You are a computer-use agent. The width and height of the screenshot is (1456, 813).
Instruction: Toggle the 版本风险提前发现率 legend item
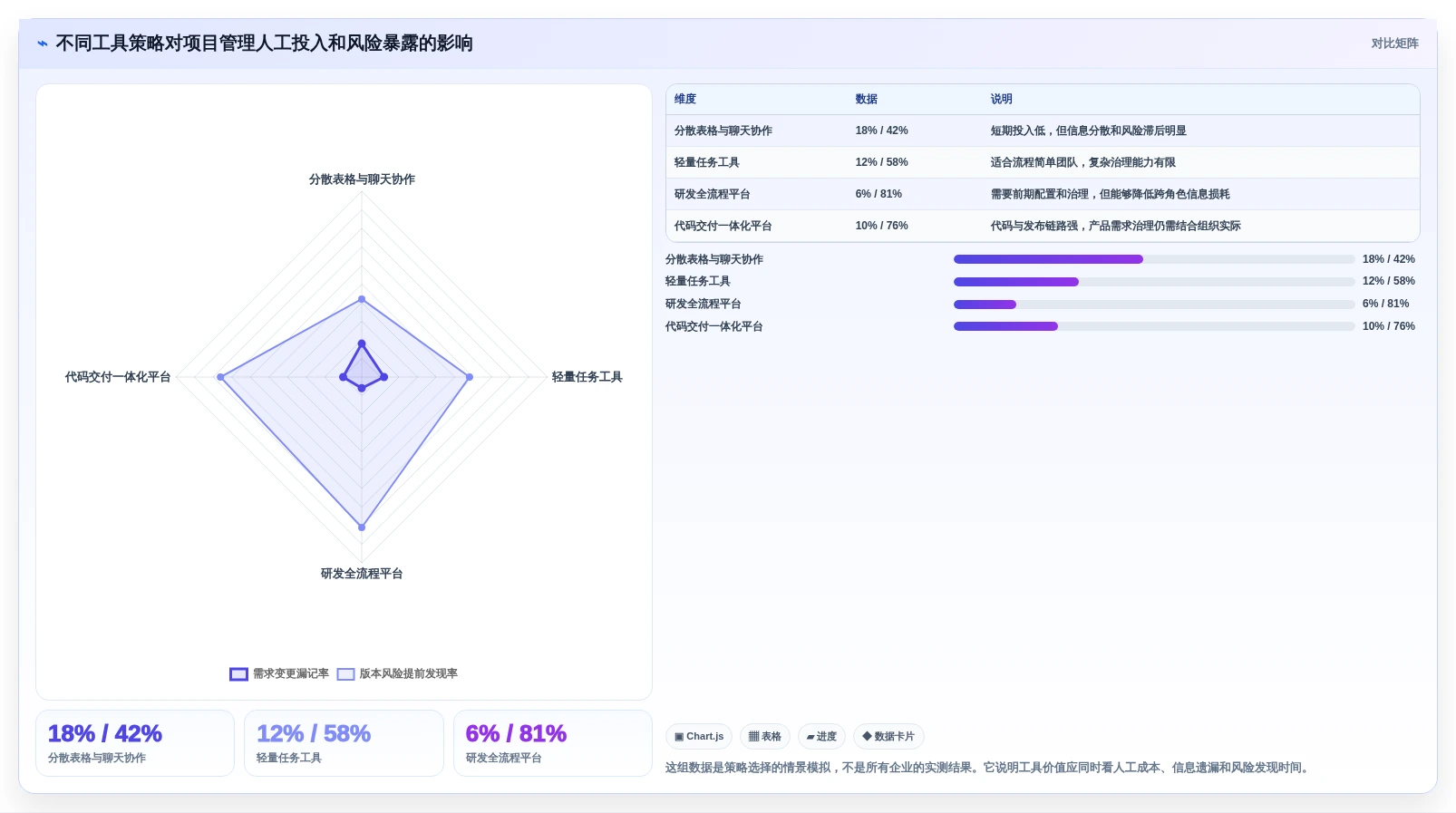point(397,673)
